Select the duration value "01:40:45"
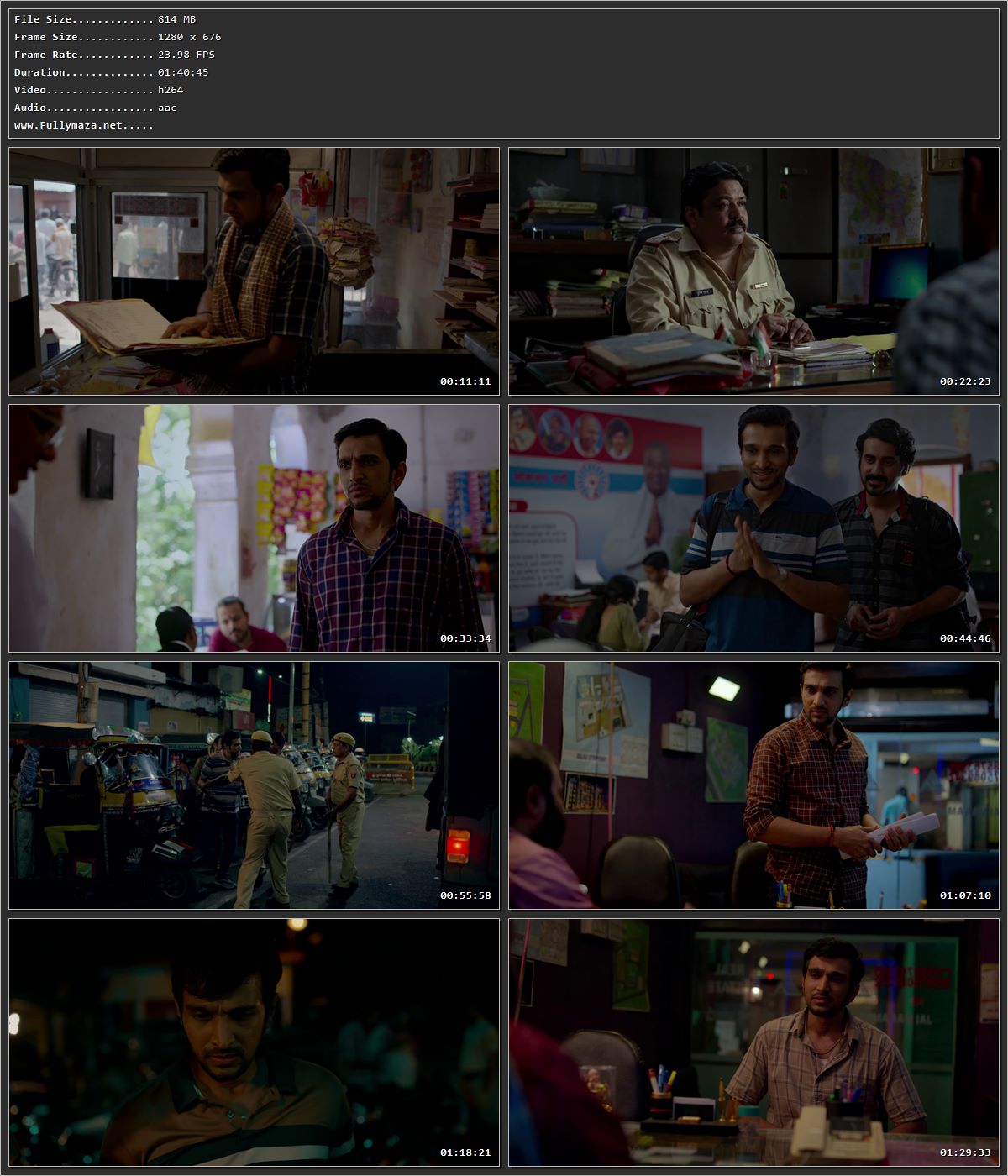Viewport: 1008px width, 1176px height. (183, 72)
